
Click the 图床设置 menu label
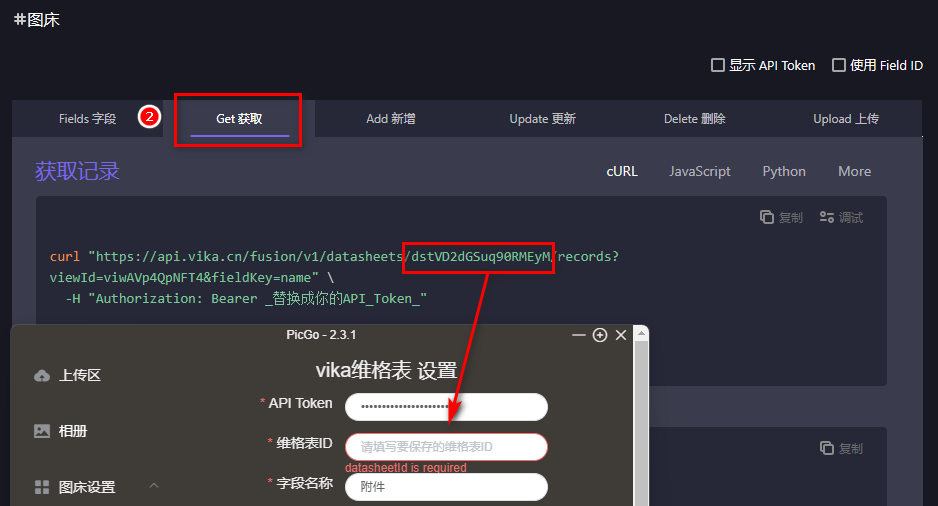click(x=87, y=487)
